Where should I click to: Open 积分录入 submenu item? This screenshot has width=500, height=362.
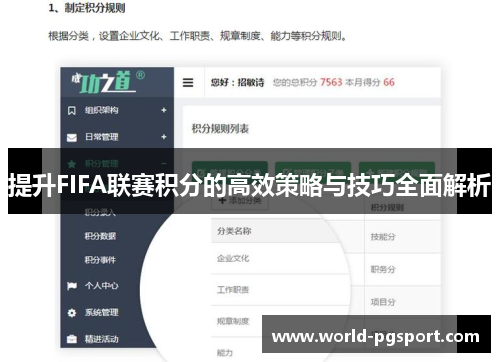[100, 212]
